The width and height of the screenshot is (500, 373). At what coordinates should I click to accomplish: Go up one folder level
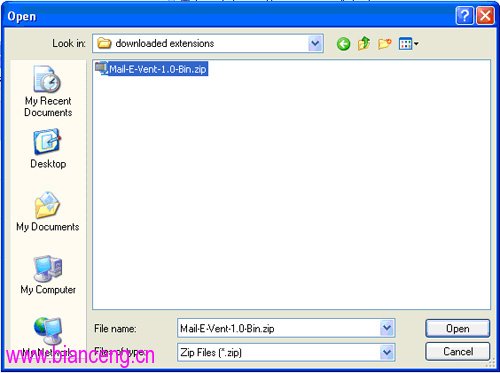364,43
